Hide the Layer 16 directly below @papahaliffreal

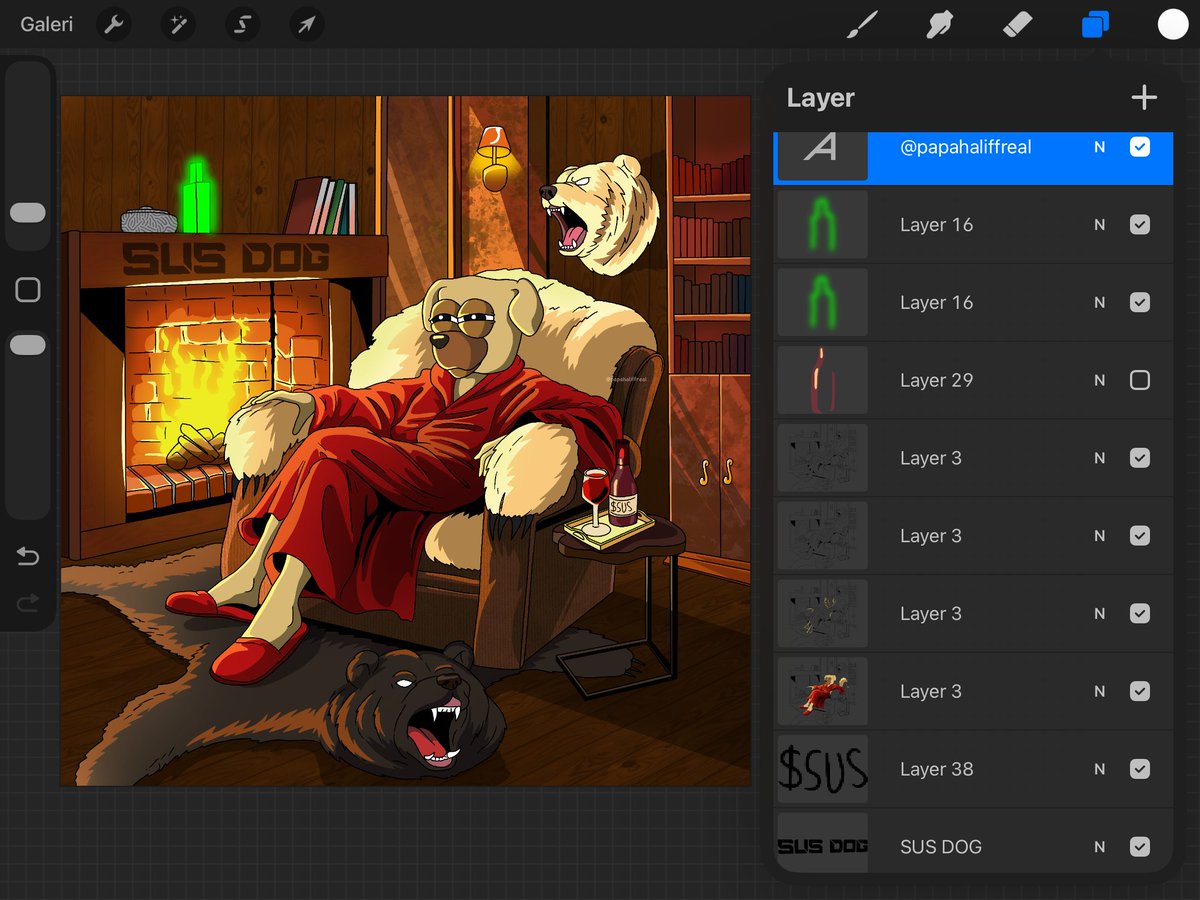tap(1140, 225)
